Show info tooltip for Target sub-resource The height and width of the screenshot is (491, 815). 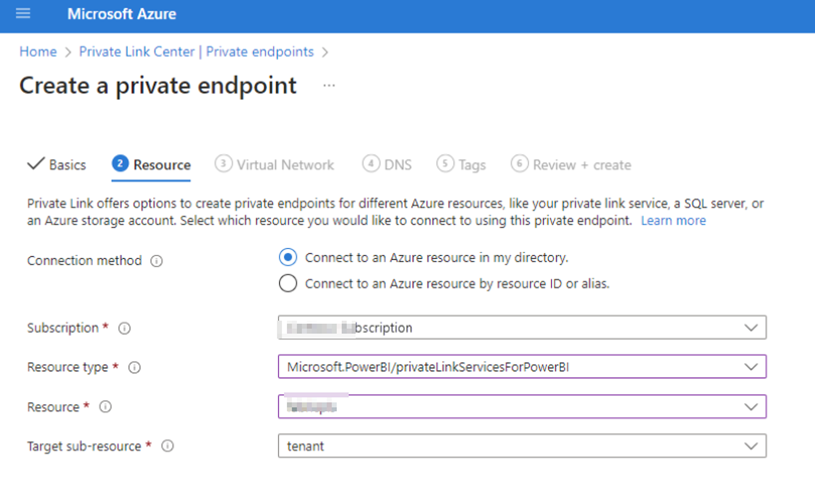(x=167, y=446)
